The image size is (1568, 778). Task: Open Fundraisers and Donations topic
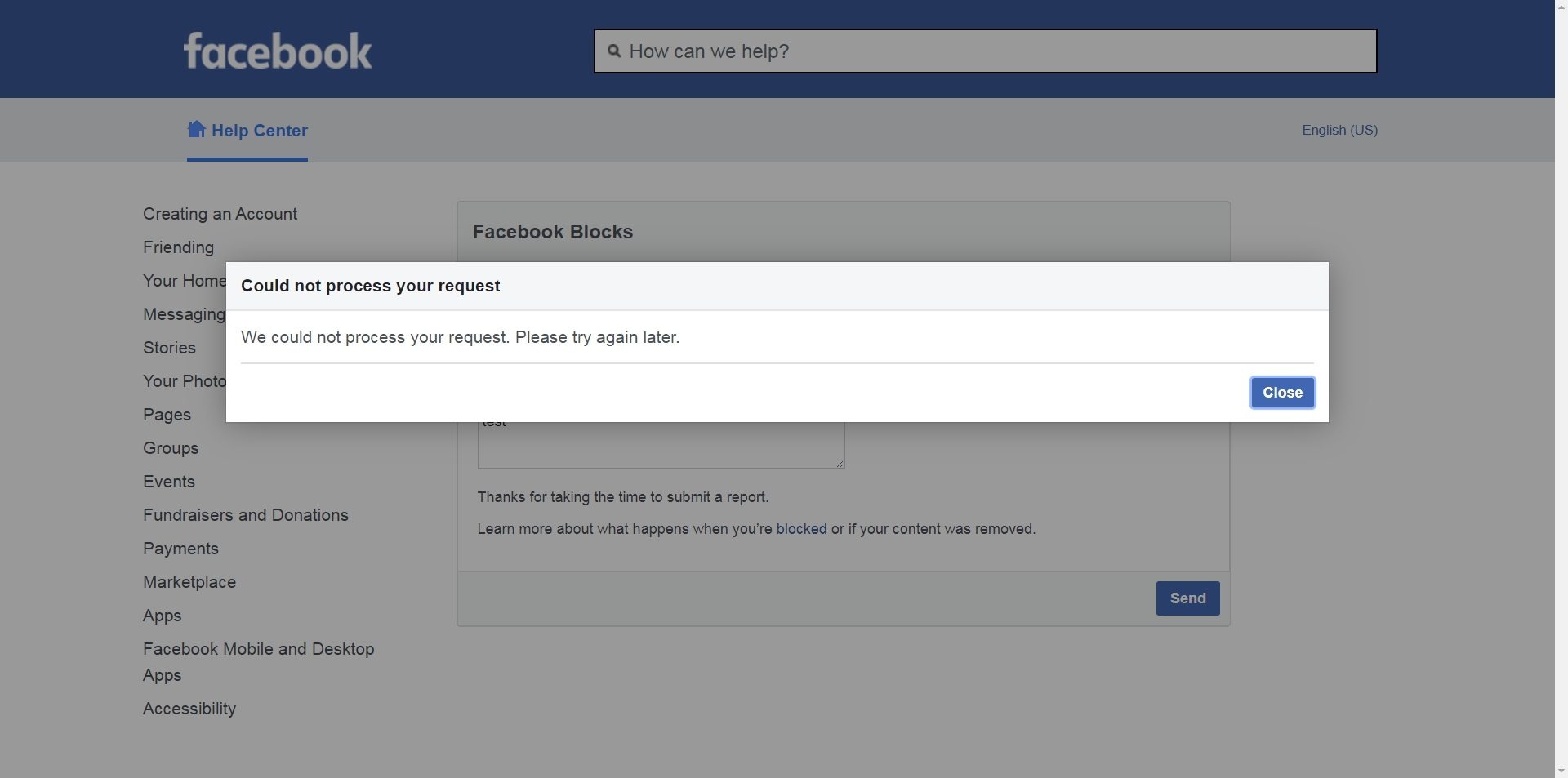[246, 515]
